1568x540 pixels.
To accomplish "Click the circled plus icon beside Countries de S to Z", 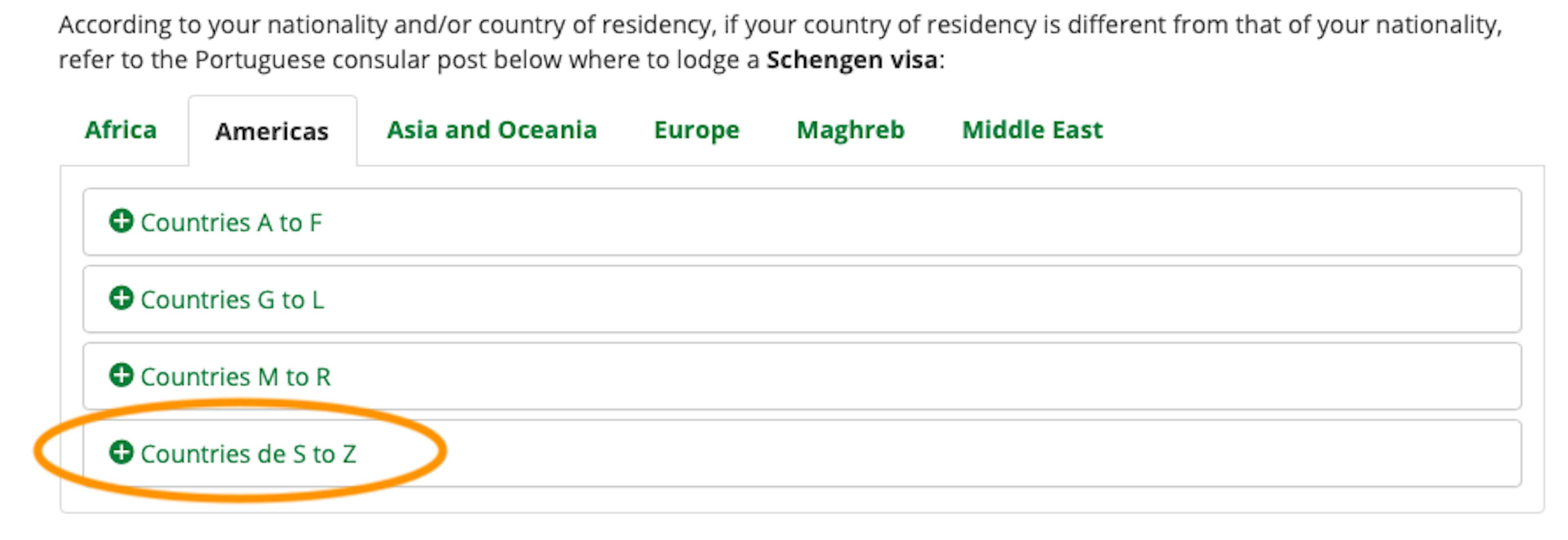I will pyautogui.click(x=121, y=452).
